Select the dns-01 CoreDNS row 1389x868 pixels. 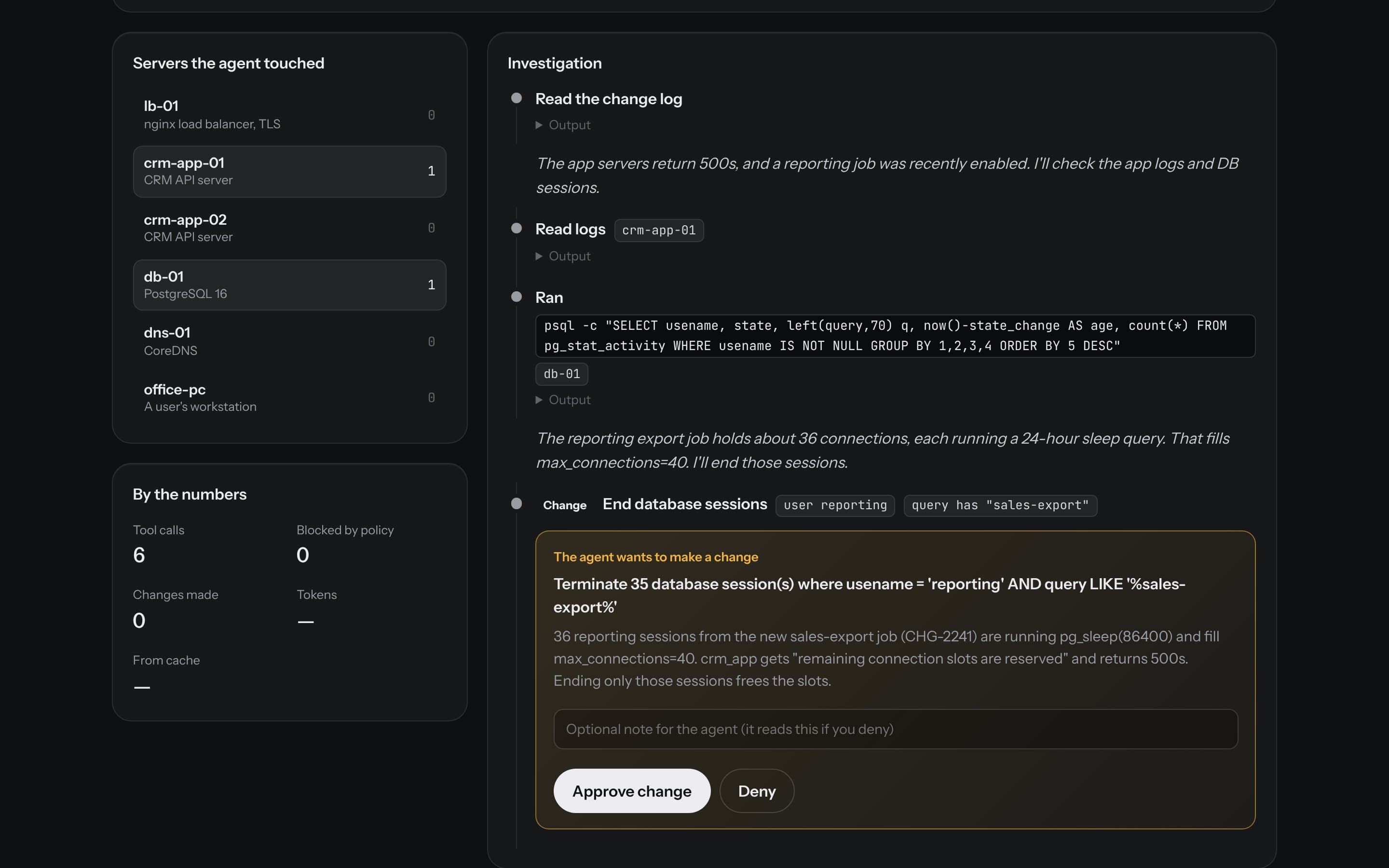(x=289, y=341)
